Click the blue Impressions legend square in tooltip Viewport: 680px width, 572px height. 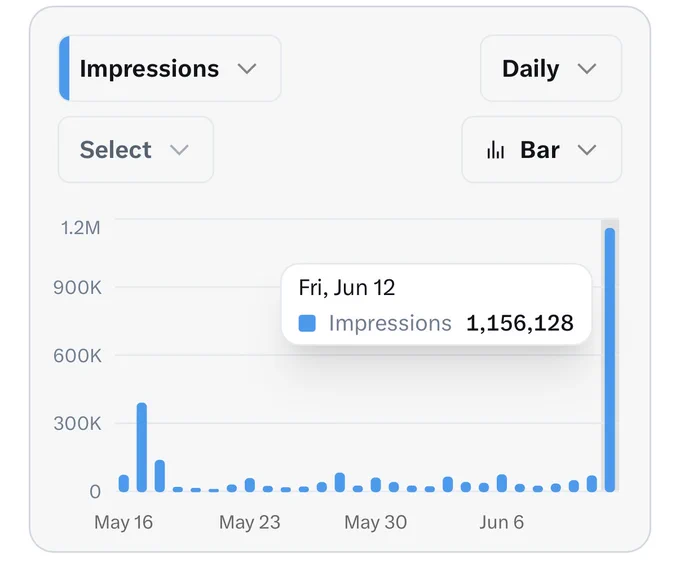307,324
